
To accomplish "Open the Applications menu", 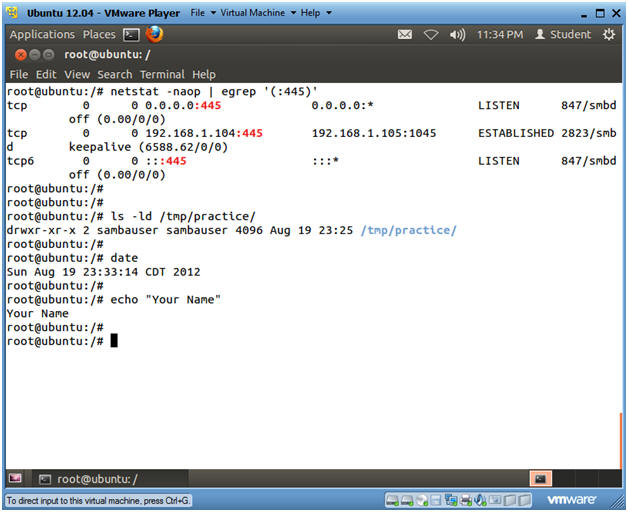I will coord(42,35).
